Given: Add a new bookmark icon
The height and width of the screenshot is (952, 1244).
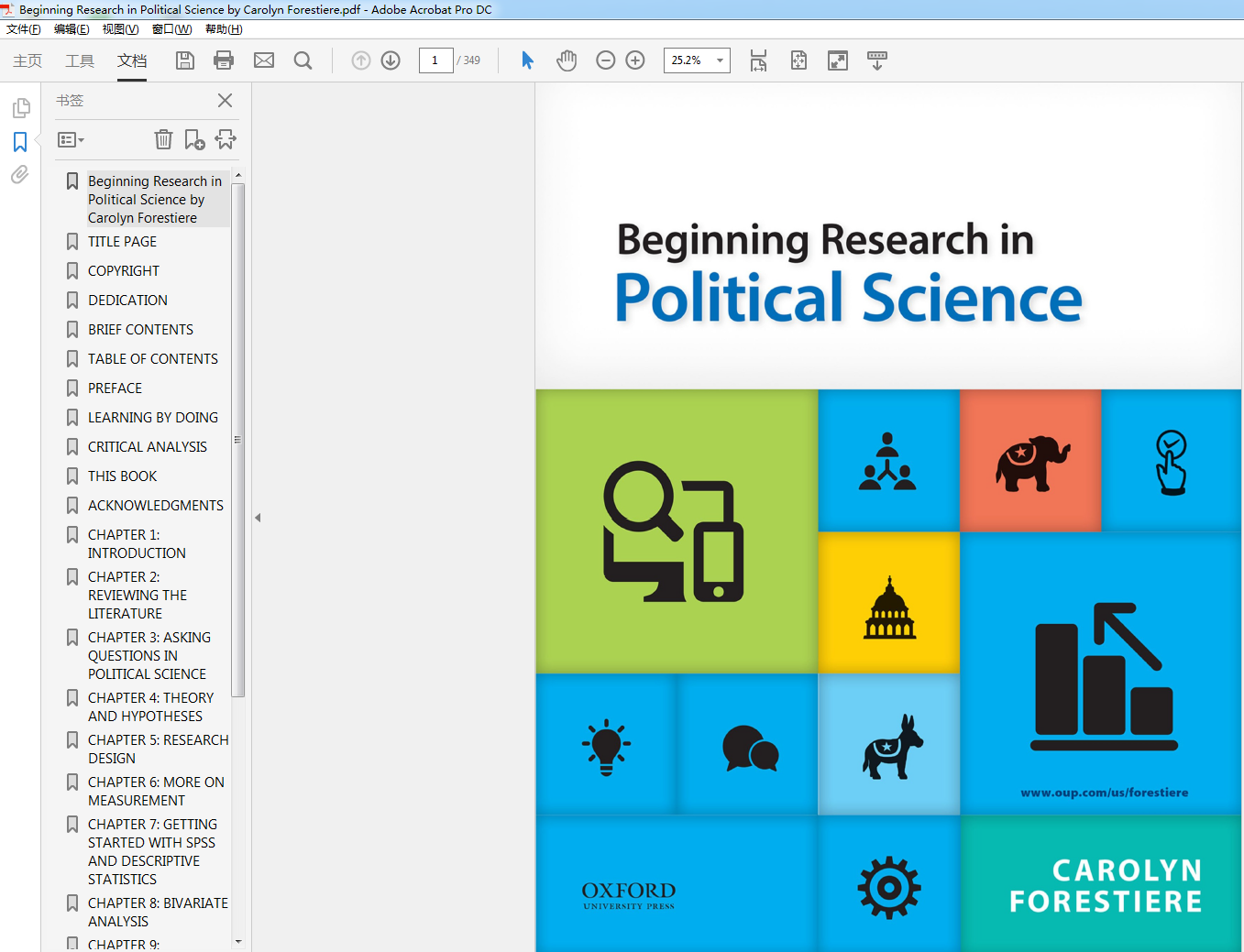Looking at the screenshot, I should [x=194, y=139].
